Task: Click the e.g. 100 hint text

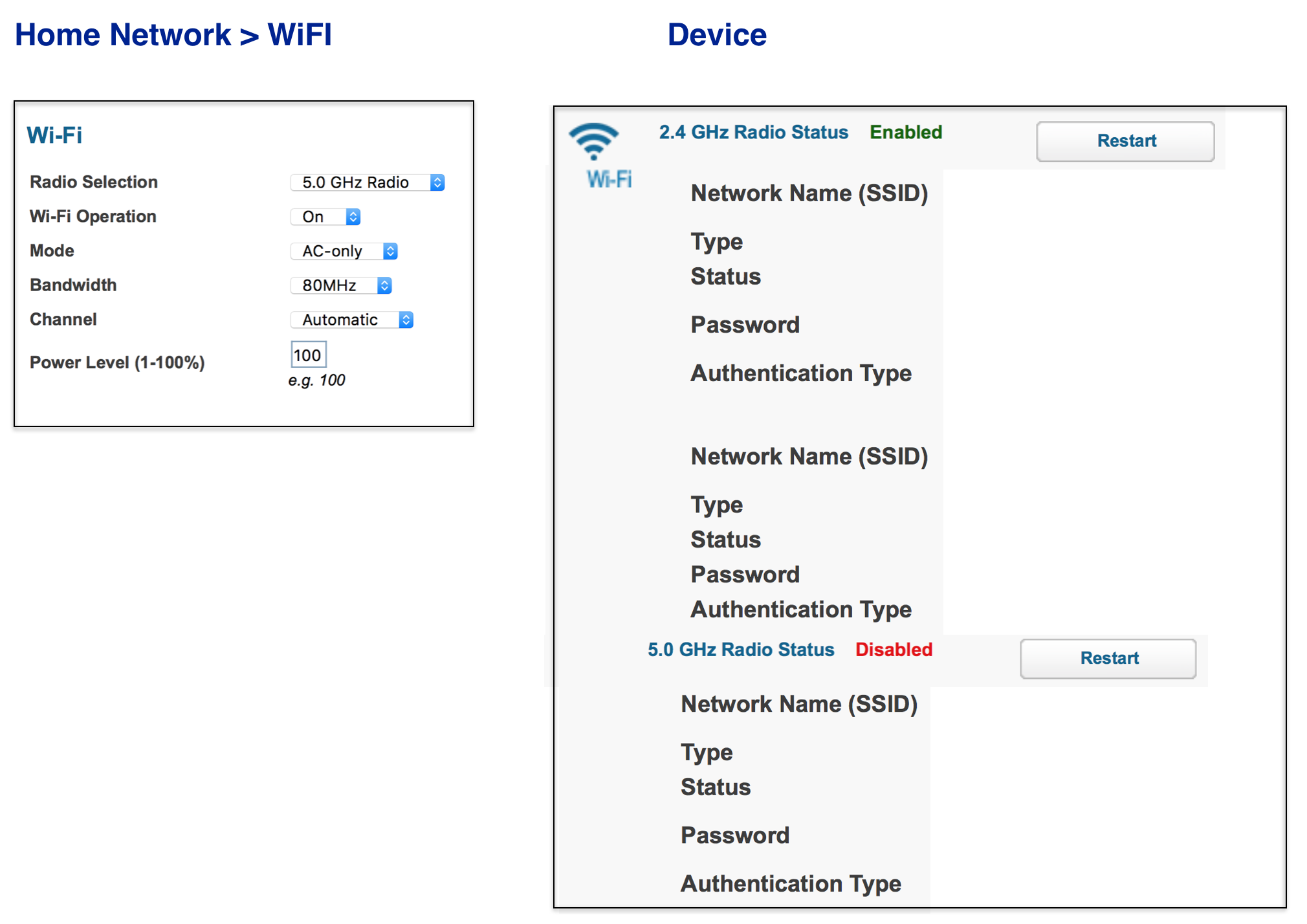Action: click(316, 380)
